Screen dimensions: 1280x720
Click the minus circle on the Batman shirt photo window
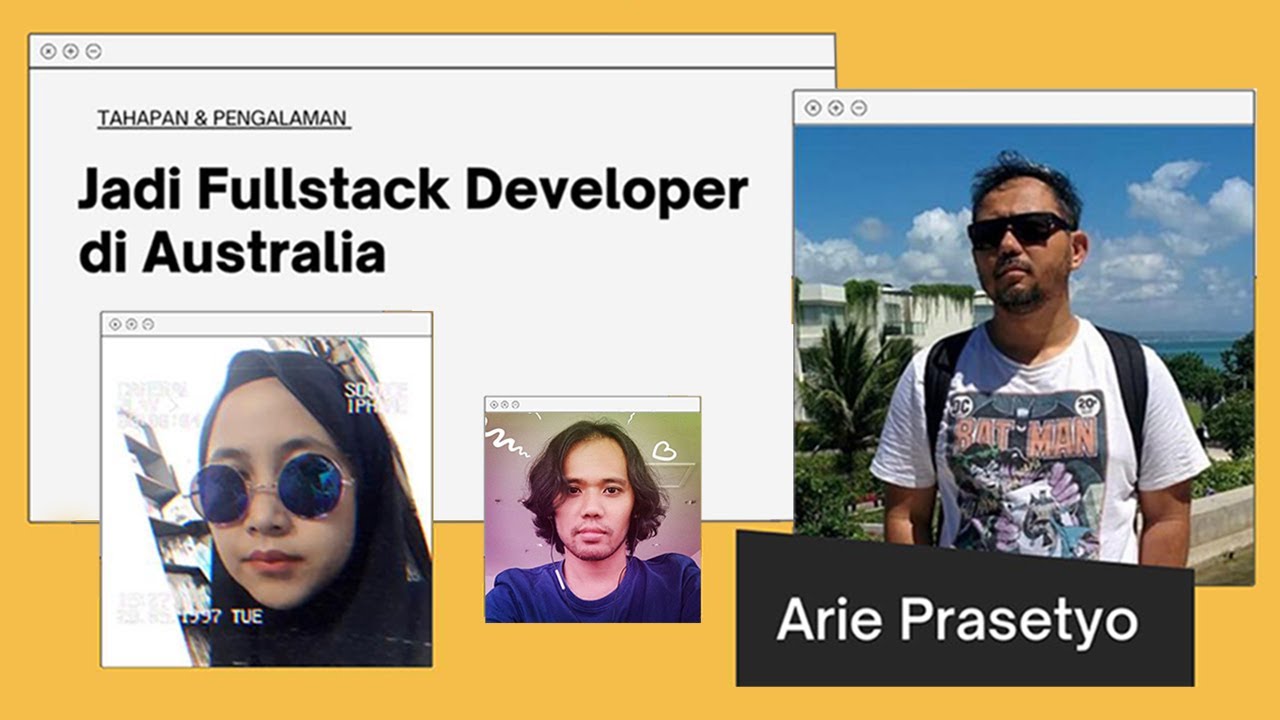tap(859, 108)
